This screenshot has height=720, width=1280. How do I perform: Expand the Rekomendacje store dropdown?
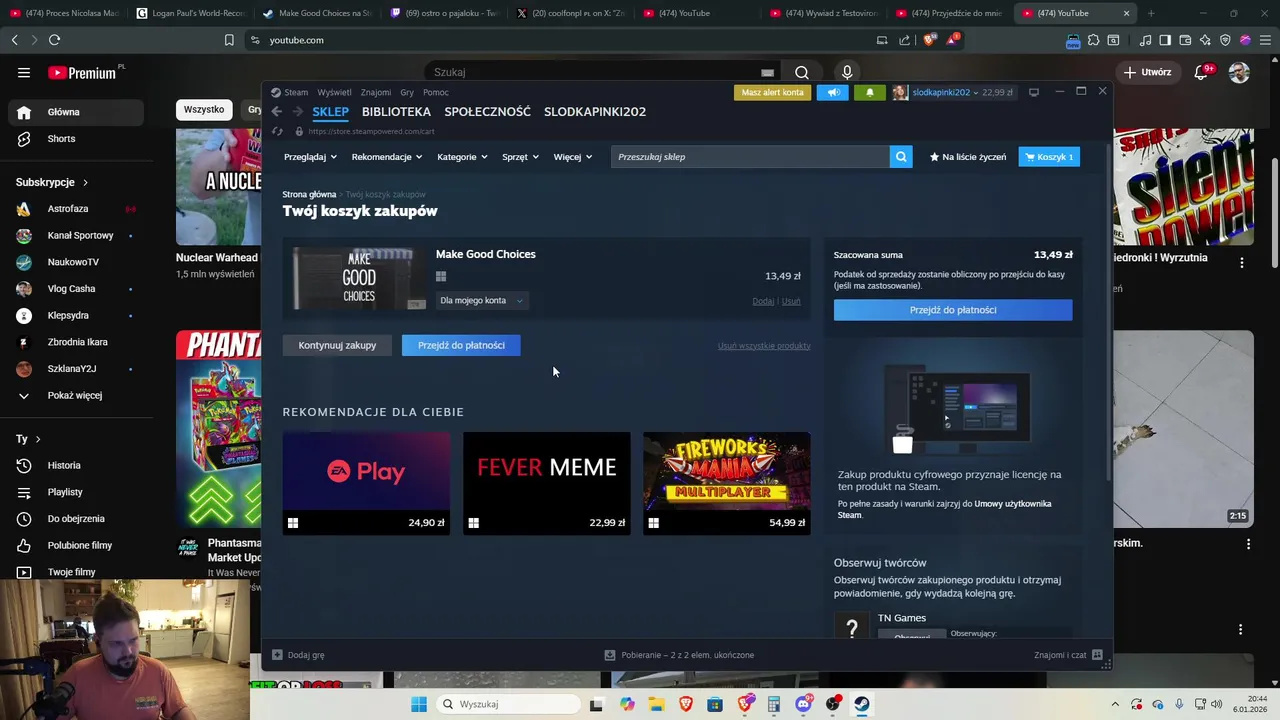click(x=386, y=157)
